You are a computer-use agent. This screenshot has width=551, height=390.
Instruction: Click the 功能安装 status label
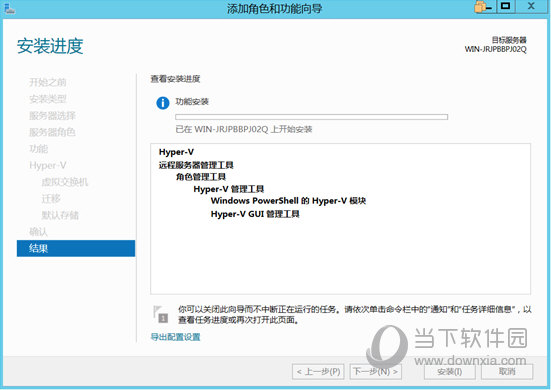[x=192, y=102]
